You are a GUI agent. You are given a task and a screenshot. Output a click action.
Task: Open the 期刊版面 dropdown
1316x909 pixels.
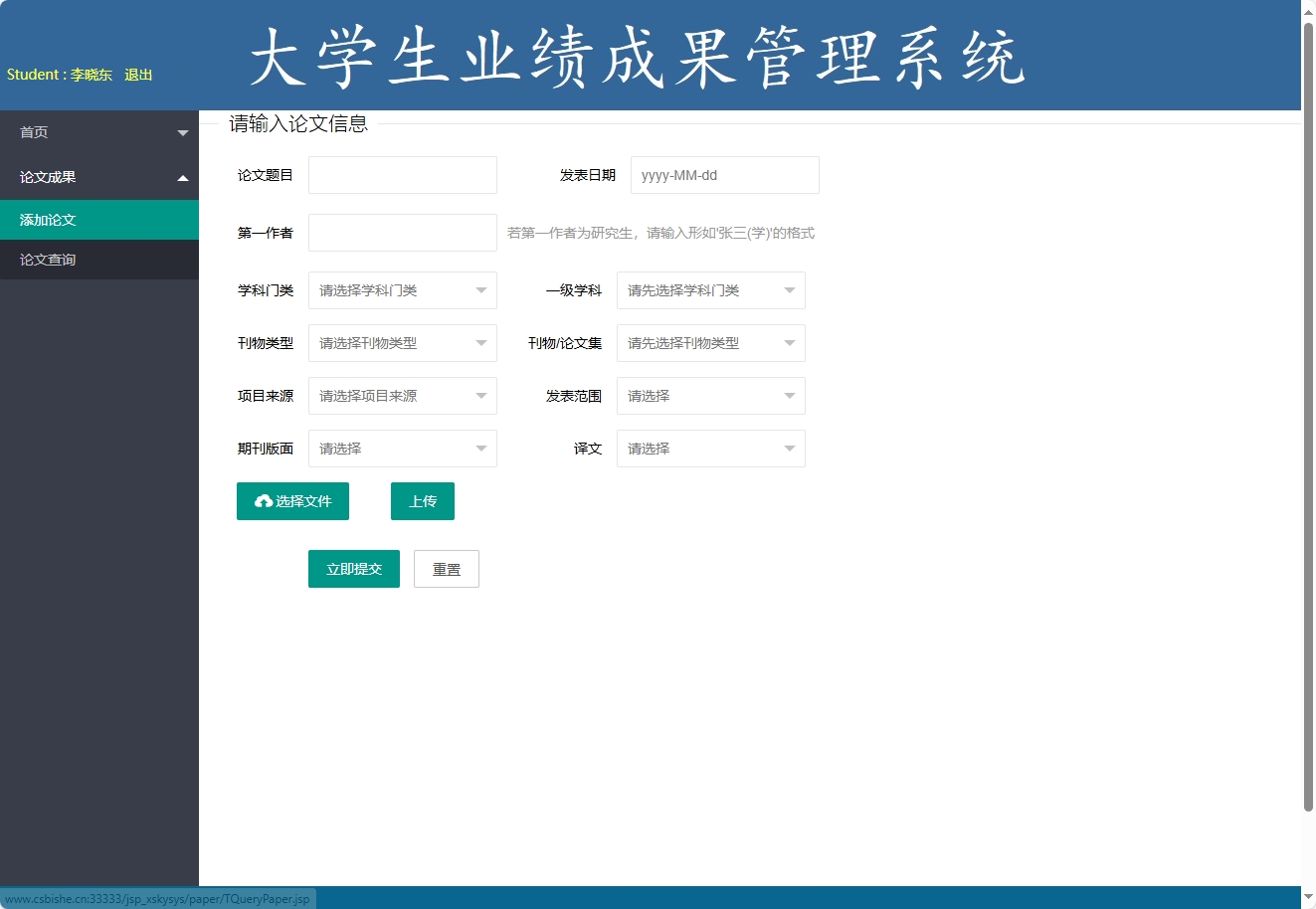(402, 449)
